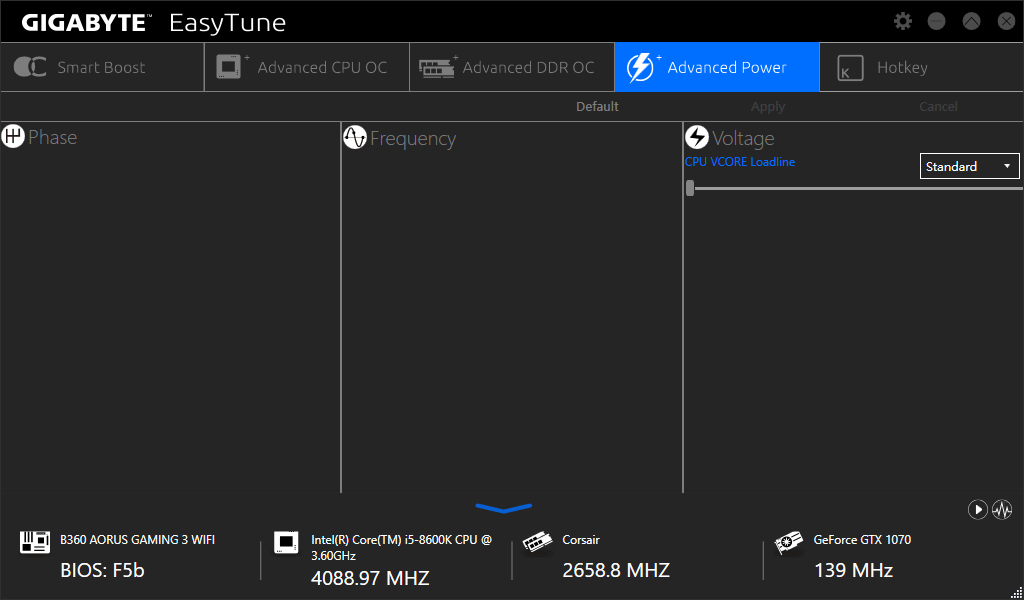Click the Frequency section heading
This screenshot has width=1024, height=600.
[413, 138]
